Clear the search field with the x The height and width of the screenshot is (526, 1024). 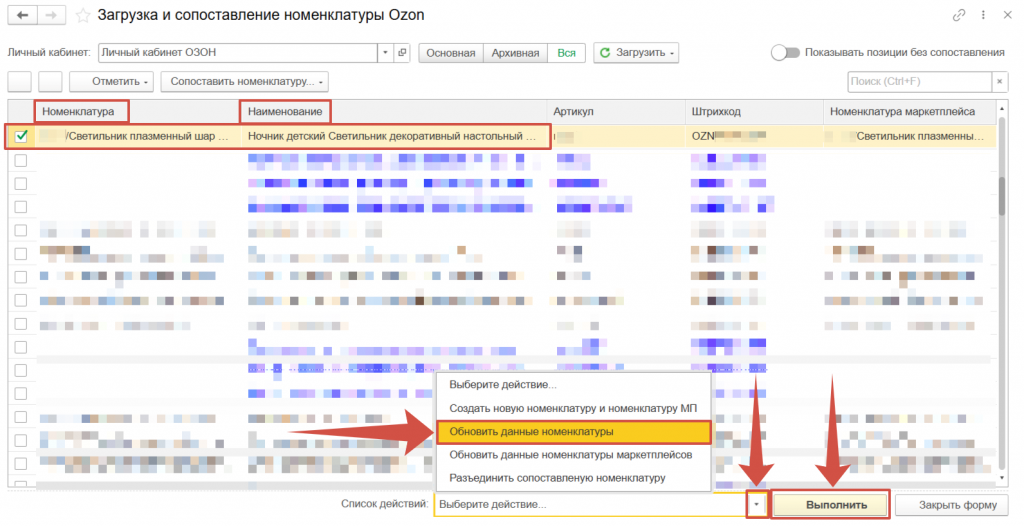click(999, 82)
